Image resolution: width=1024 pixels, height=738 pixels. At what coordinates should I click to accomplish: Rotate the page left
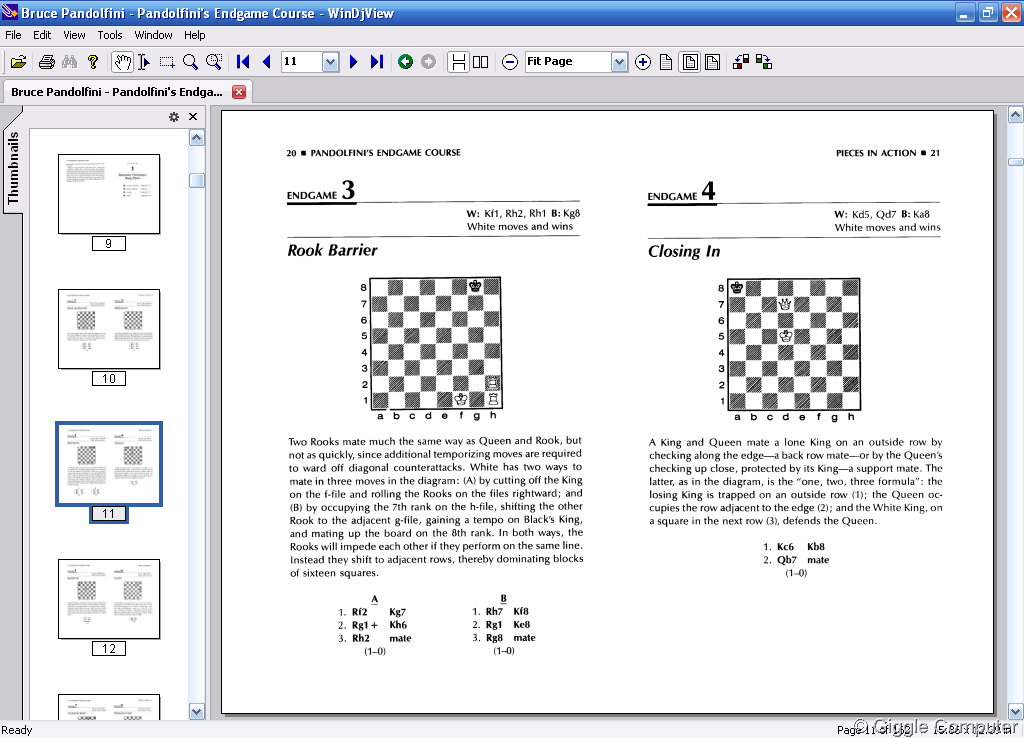point(741,62)
